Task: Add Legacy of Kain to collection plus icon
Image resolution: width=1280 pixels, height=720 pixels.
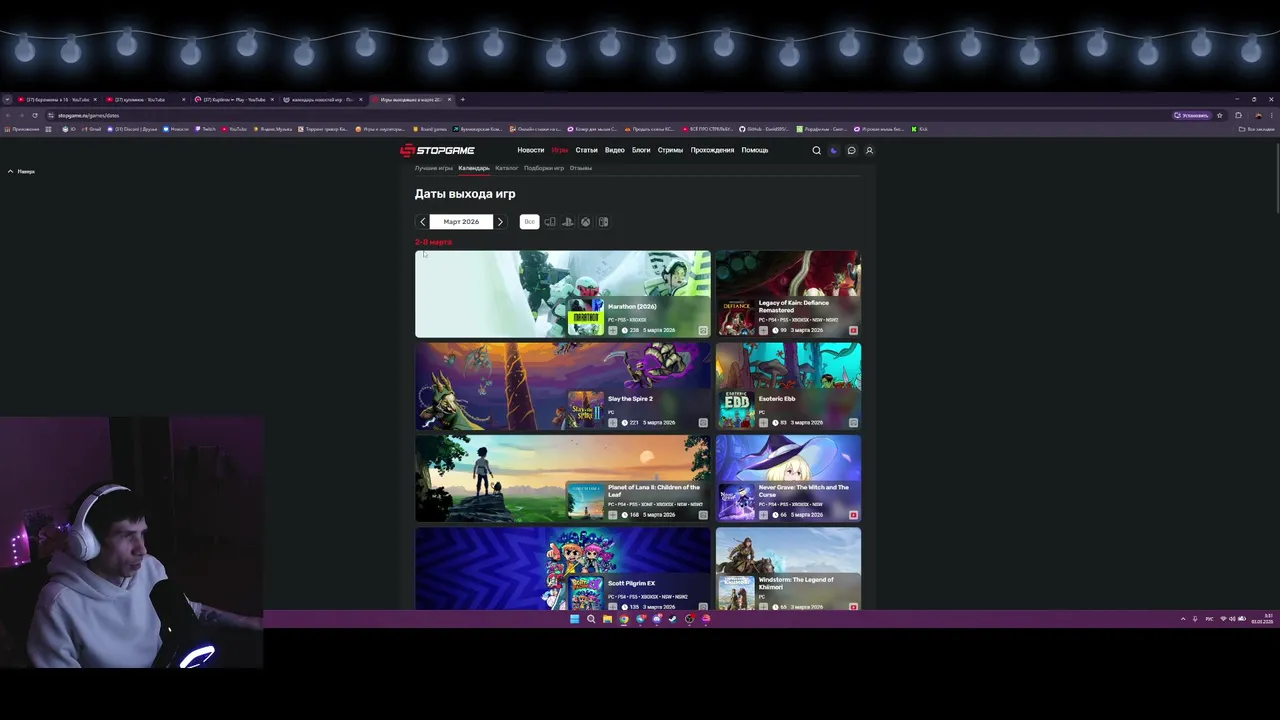Action: pos(764,330)
